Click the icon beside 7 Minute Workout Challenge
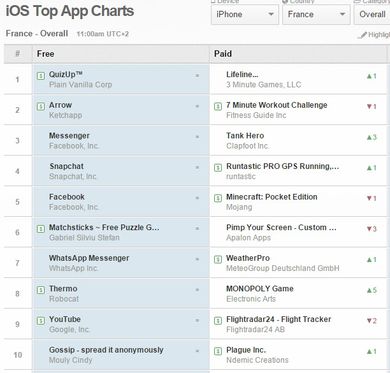This screenshot has height=373, width=390. [x=218, y=107]
